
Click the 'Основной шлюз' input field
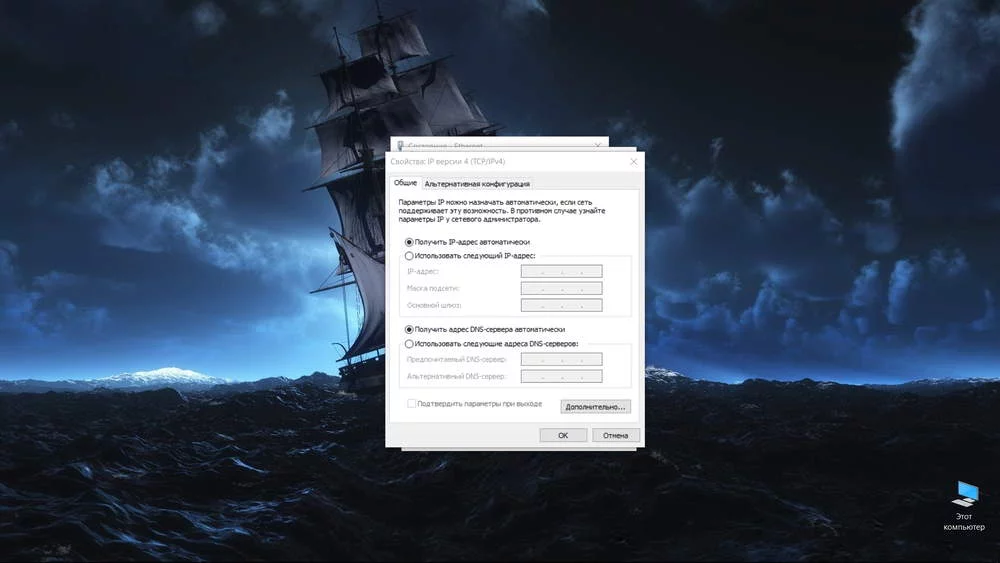click(x=561, y=305)
